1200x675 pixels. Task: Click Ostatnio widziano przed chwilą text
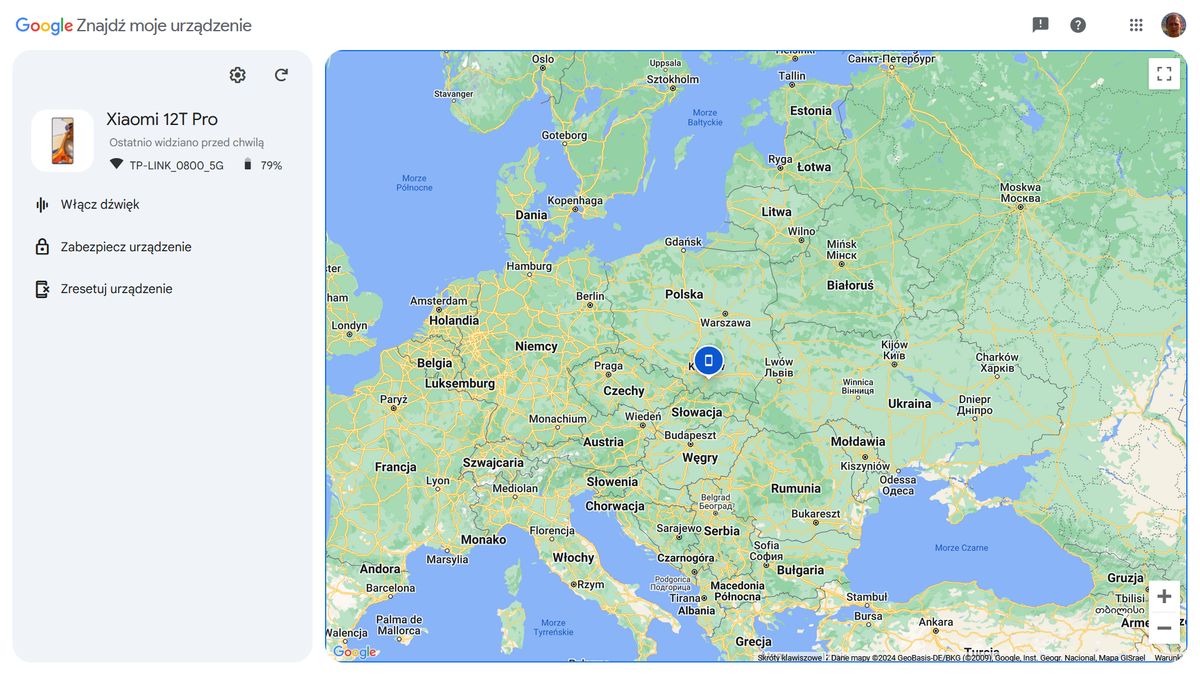(187, 143)
